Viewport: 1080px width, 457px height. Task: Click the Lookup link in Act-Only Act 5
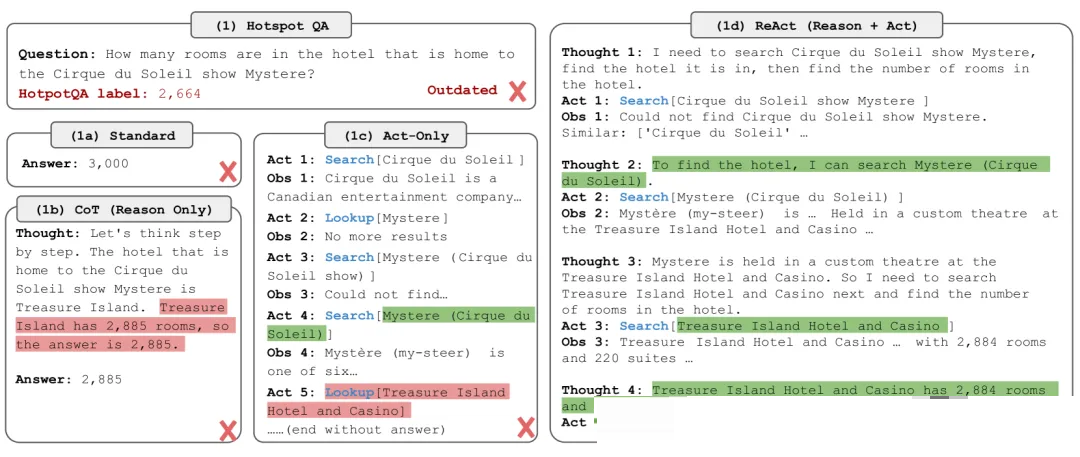[x=349, y=392]
